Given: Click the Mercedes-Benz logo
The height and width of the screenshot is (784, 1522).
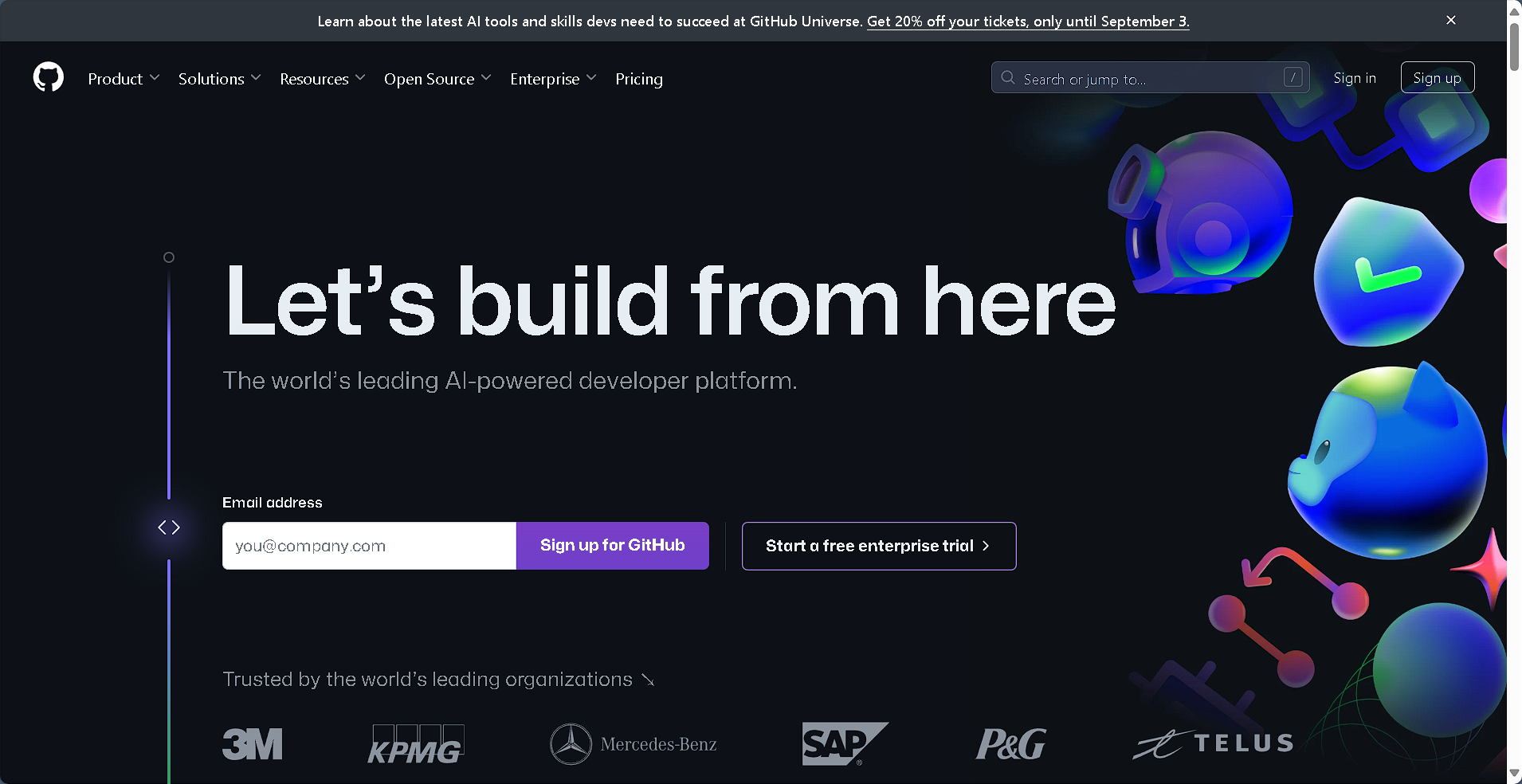Looking at the screenshot, I should click(x=634, y=744).
